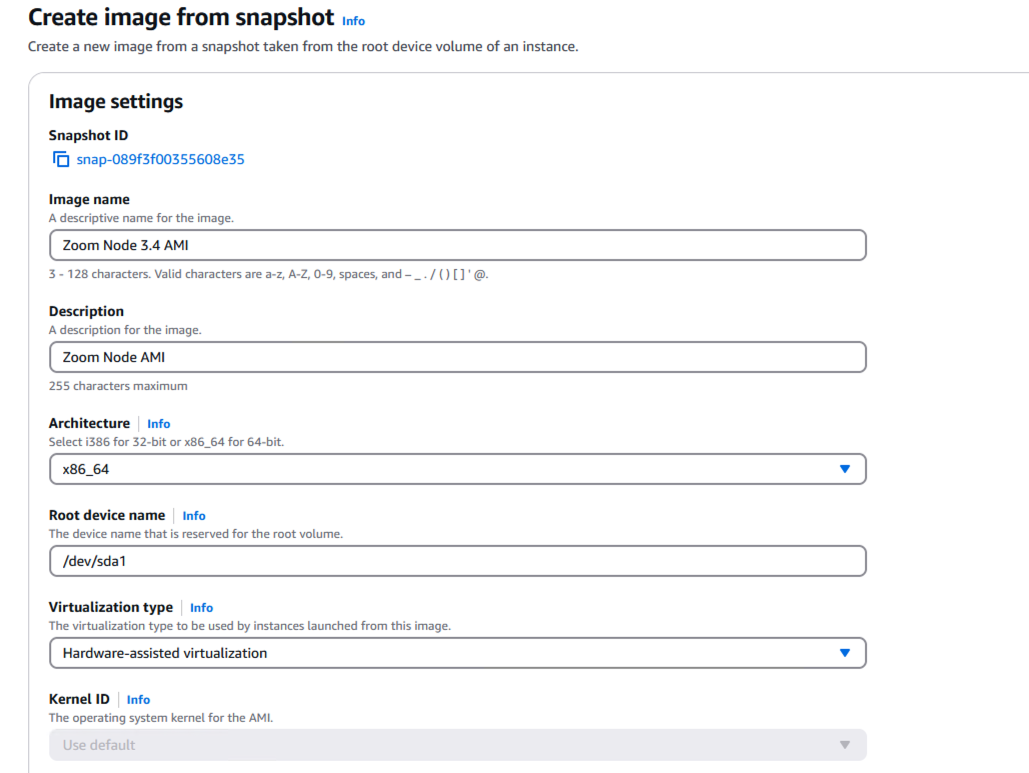This screenshot has height=773, width=1029.
Task: Open the Kernel ID 'Use default' dropdown
Action: 457,745
